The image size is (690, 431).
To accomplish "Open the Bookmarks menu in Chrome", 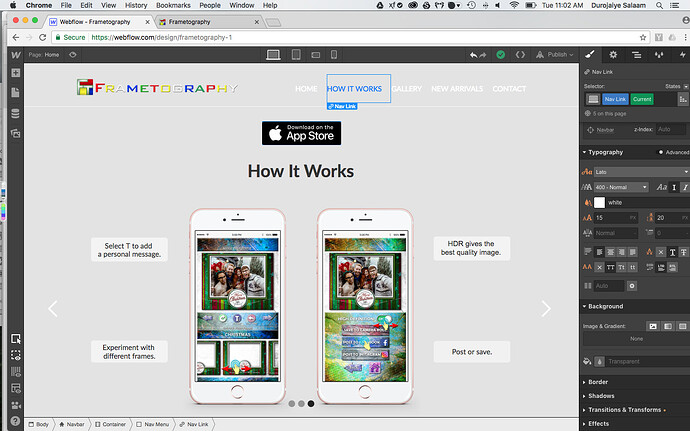I will [173, 5].
